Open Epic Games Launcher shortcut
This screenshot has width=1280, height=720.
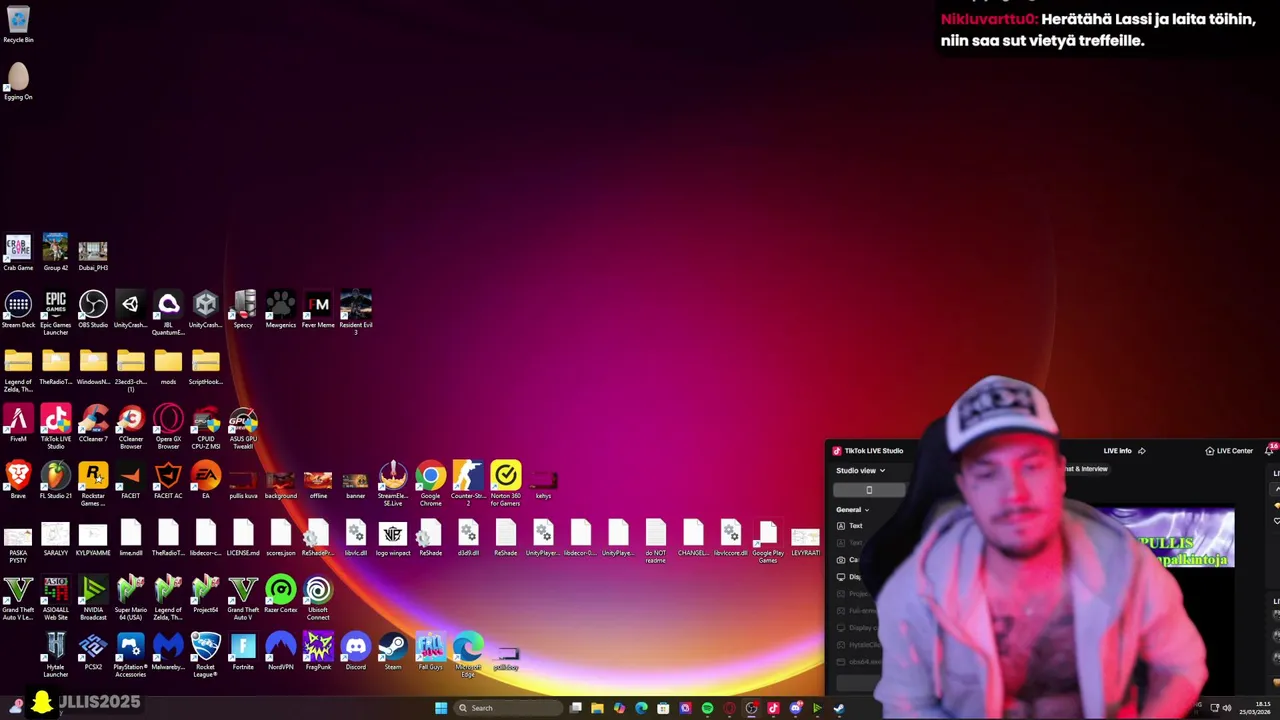(x=56, y=311)
